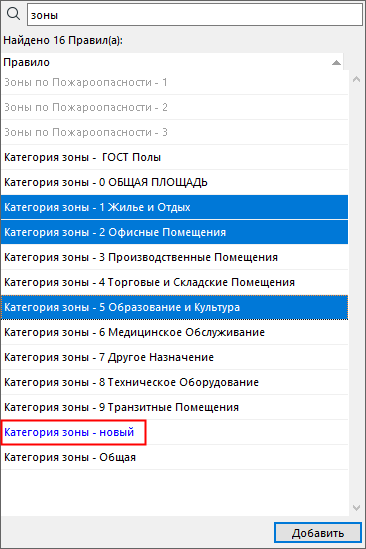366x549 pixels.
Task: Click "Категория зоны - 5 Образование и Культура"
Action: (x=174, y=307)
